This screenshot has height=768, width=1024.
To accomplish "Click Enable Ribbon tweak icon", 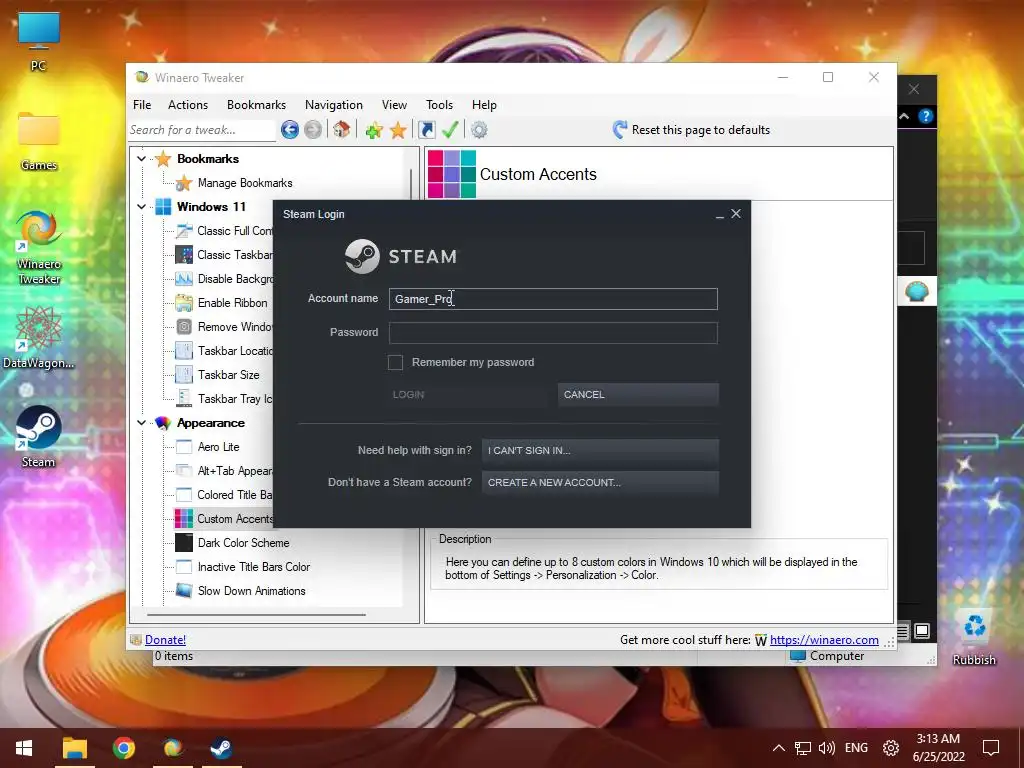I will pos(184,303).
